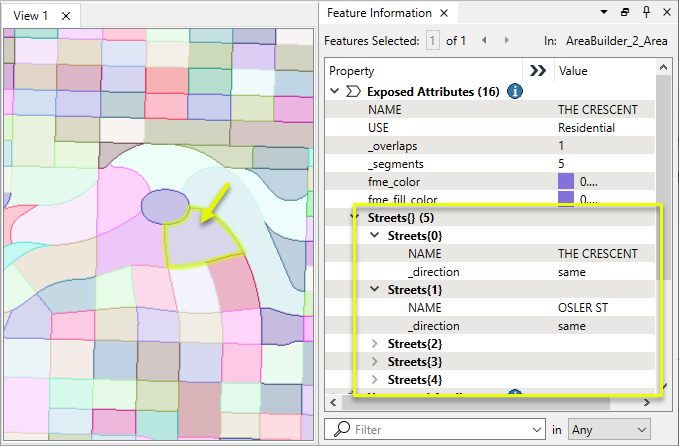Image resolution: width=679 pixels, height=446 pixels.
Task: Select the Feature Information tab
Action: [x=379, y=14]
